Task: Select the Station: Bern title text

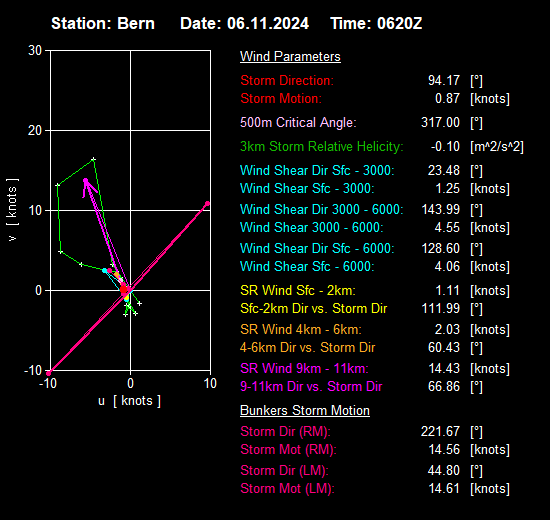Action: [103, 24]
